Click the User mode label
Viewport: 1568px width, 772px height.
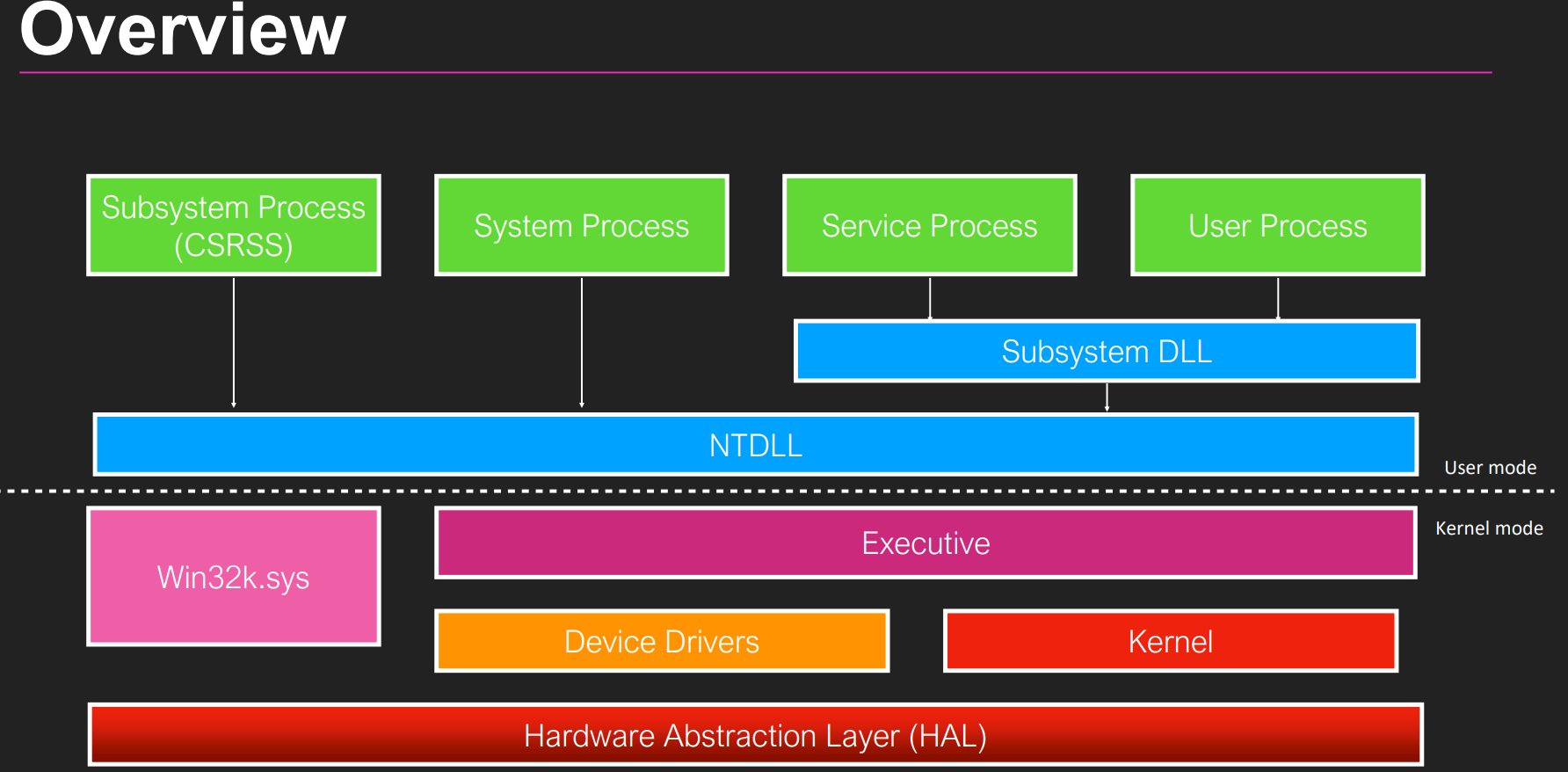click(1490, 468)
